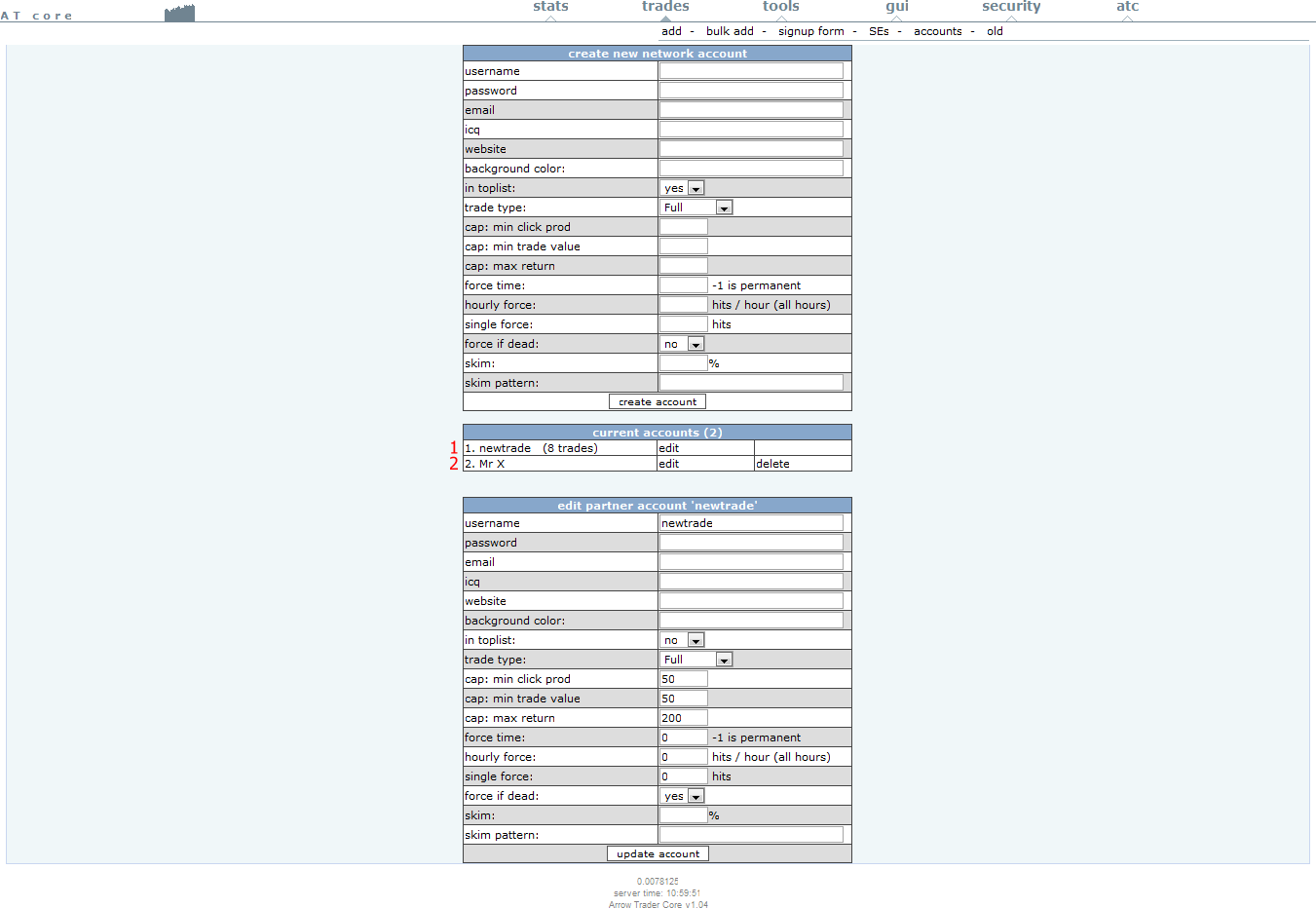Viewport: 1316px width, 908px height.
Task: Click min trade value field showing 50
Action: click(x=684, y=699)
